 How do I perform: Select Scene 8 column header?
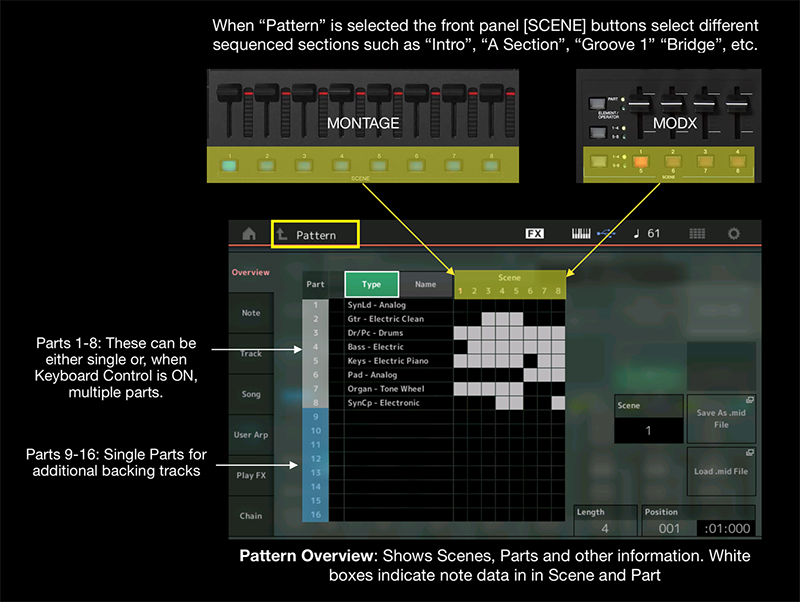pyautogui.click(x=558, y=291)
